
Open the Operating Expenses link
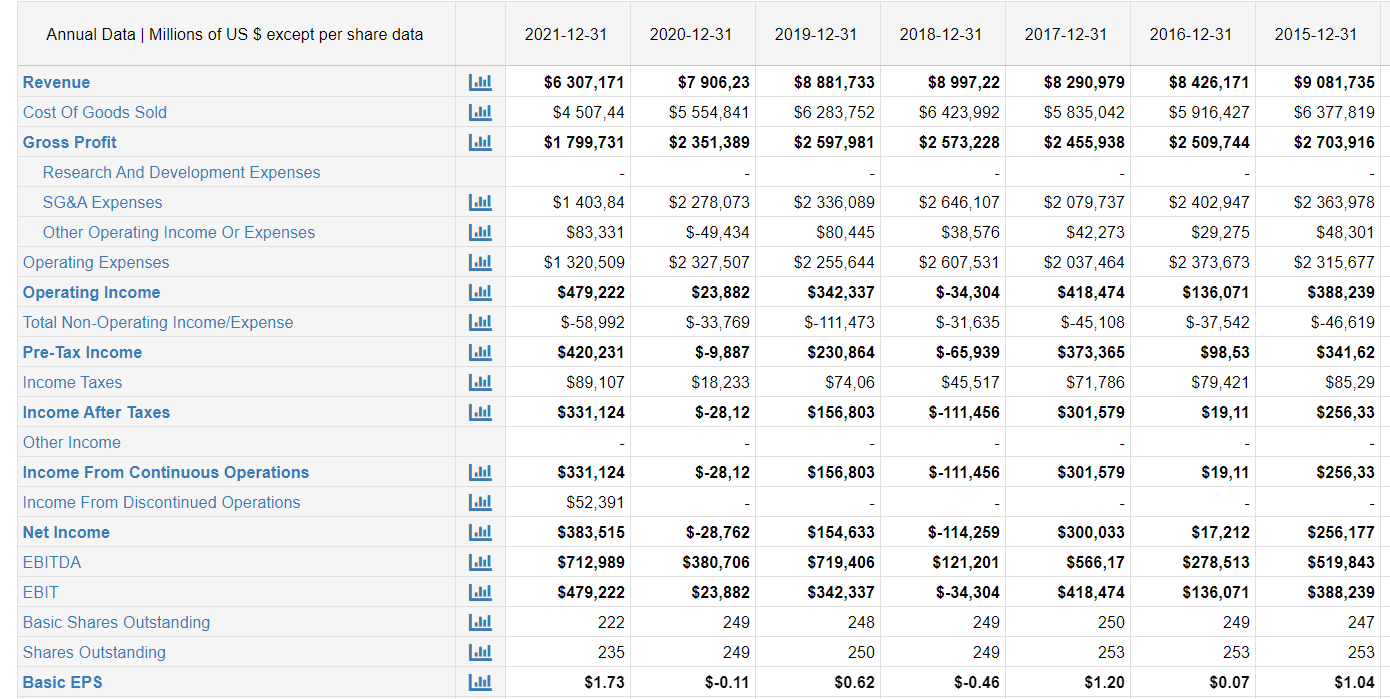(x=96, y=262)
